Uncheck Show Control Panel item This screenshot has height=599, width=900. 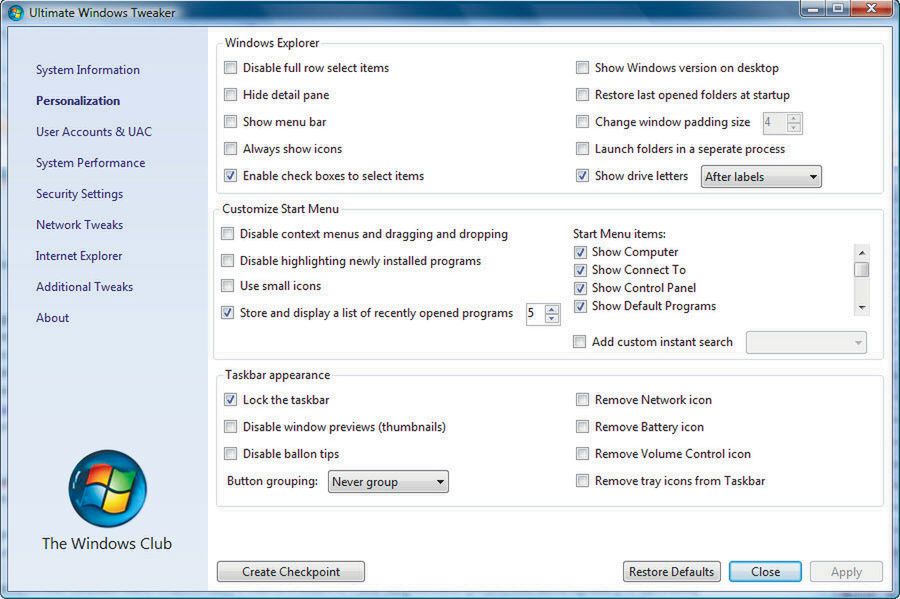point(580,288)
